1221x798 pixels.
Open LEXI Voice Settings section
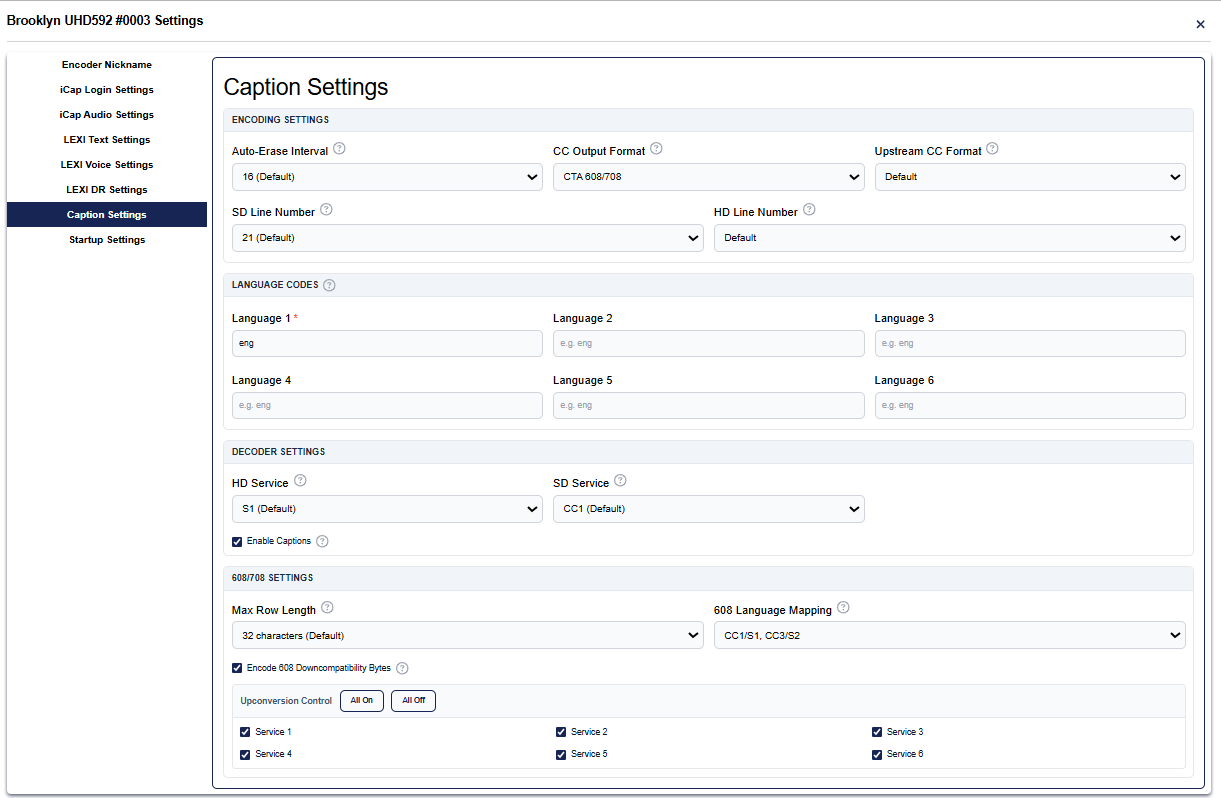coord(107,165)
